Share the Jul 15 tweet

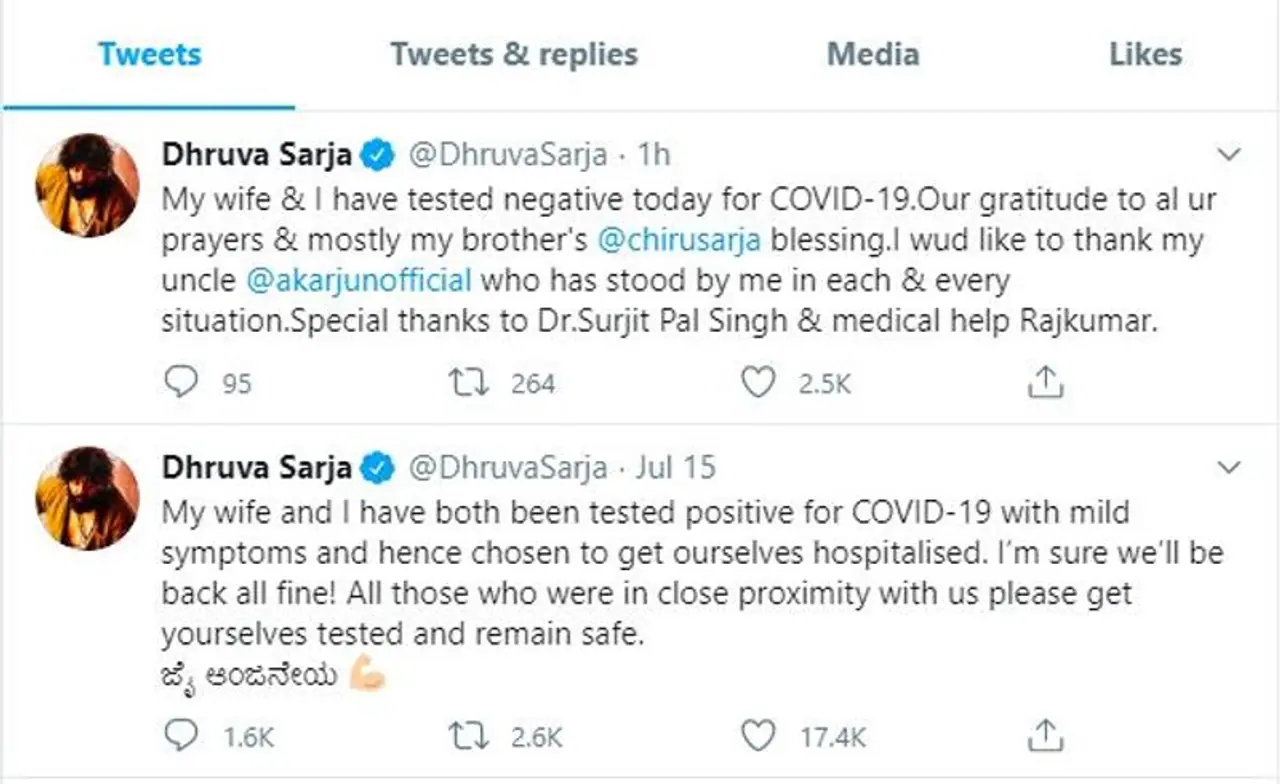coord(1044,736)
